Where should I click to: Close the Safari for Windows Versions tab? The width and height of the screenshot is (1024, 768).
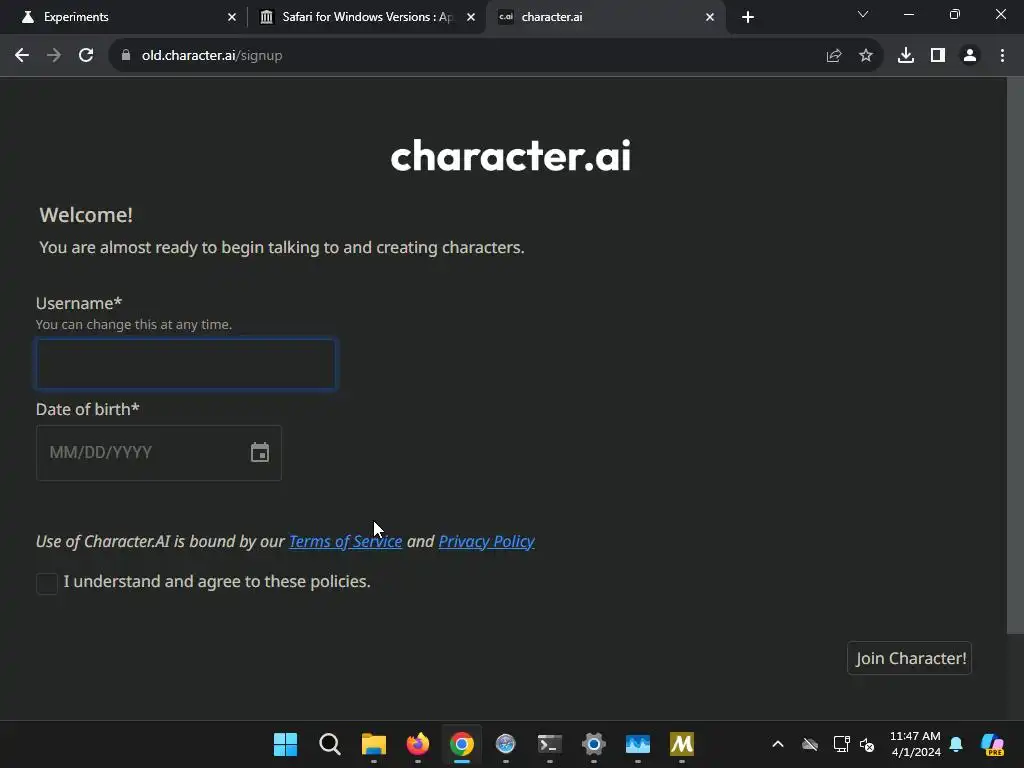[x=470, y=17]
